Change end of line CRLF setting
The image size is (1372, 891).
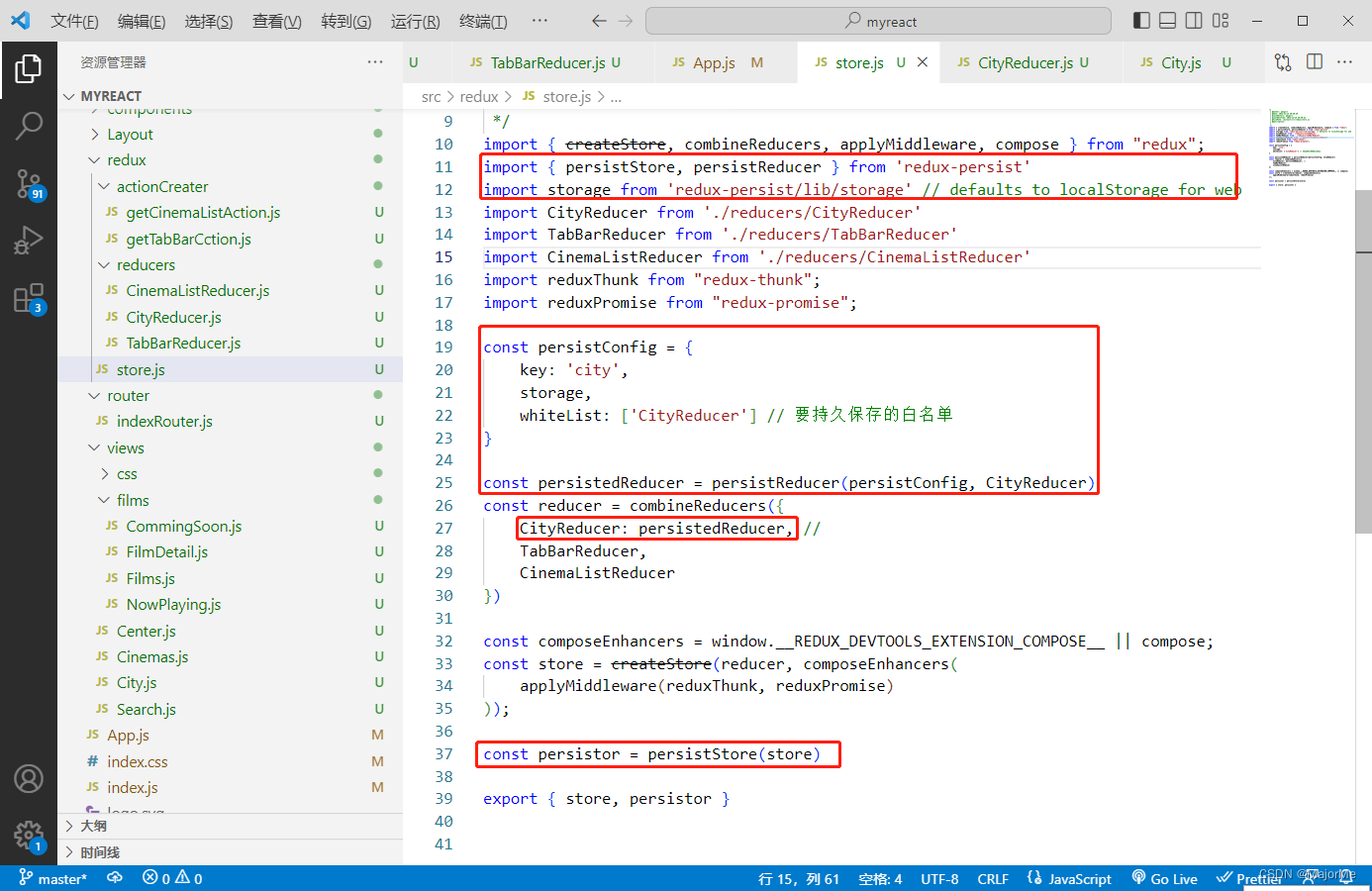tap(993, 878)
